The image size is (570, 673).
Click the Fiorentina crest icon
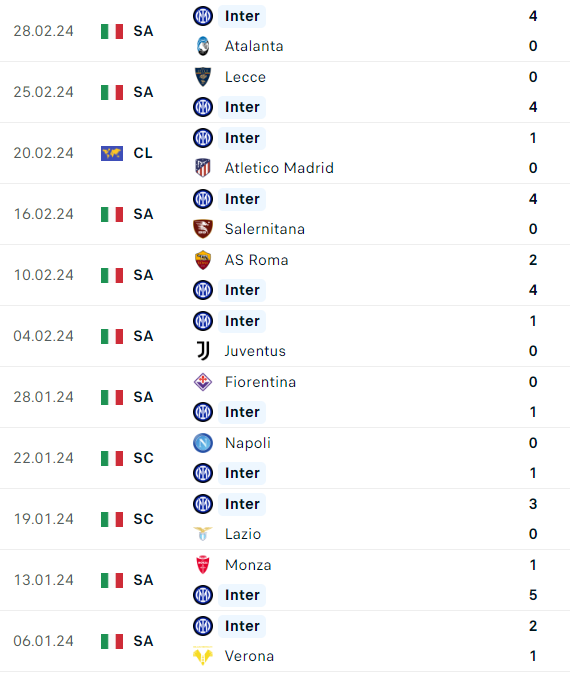(x=203, y=382)
